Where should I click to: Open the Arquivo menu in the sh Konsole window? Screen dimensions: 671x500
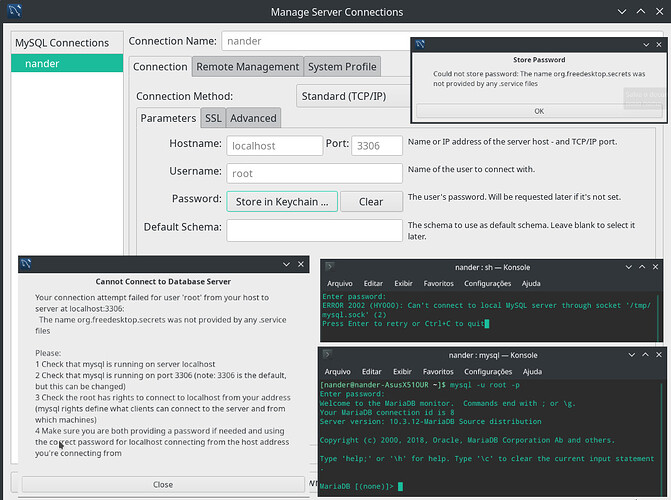click(338, 283)
